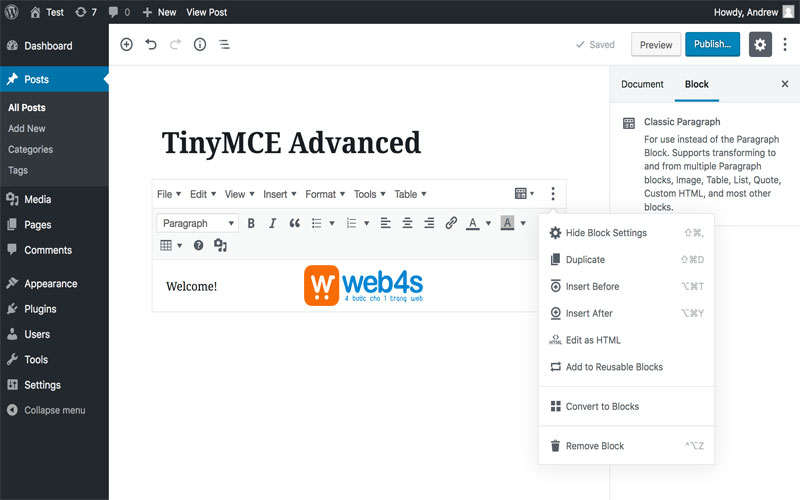Click the TinyMCE Advanced post title field

pyautogui.click(x=291, y=143)
